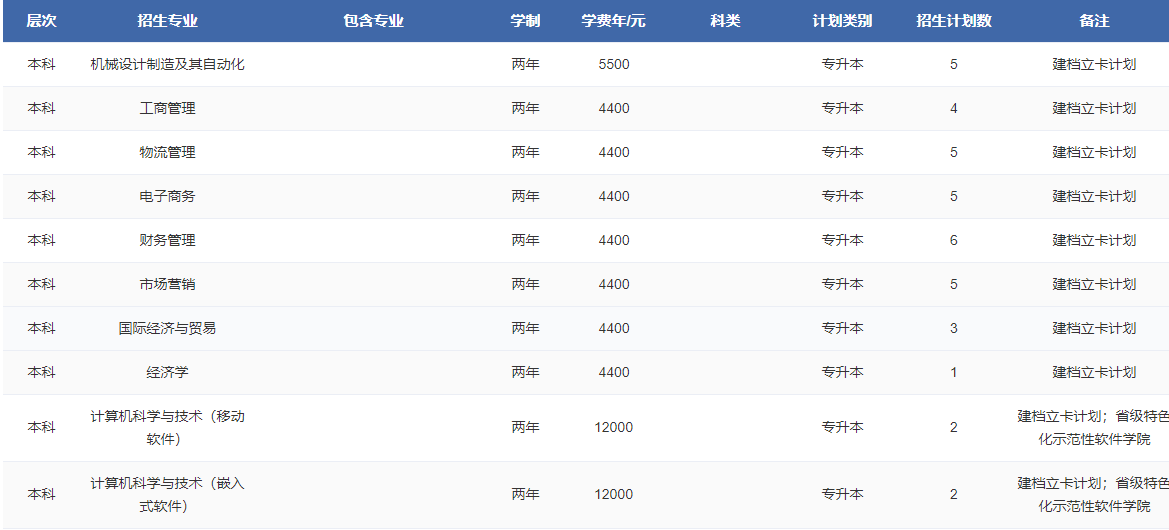Click the 层次 column header
The height and width of the screenshot is (530, 1169).
coord(41,21)
